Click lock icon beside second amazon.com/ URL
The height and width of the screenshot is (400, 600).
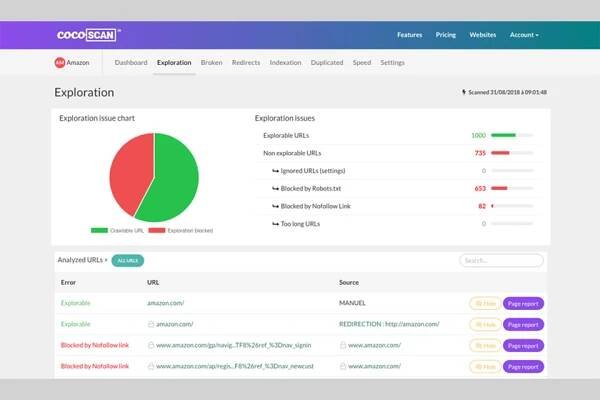tap(151, 324)
